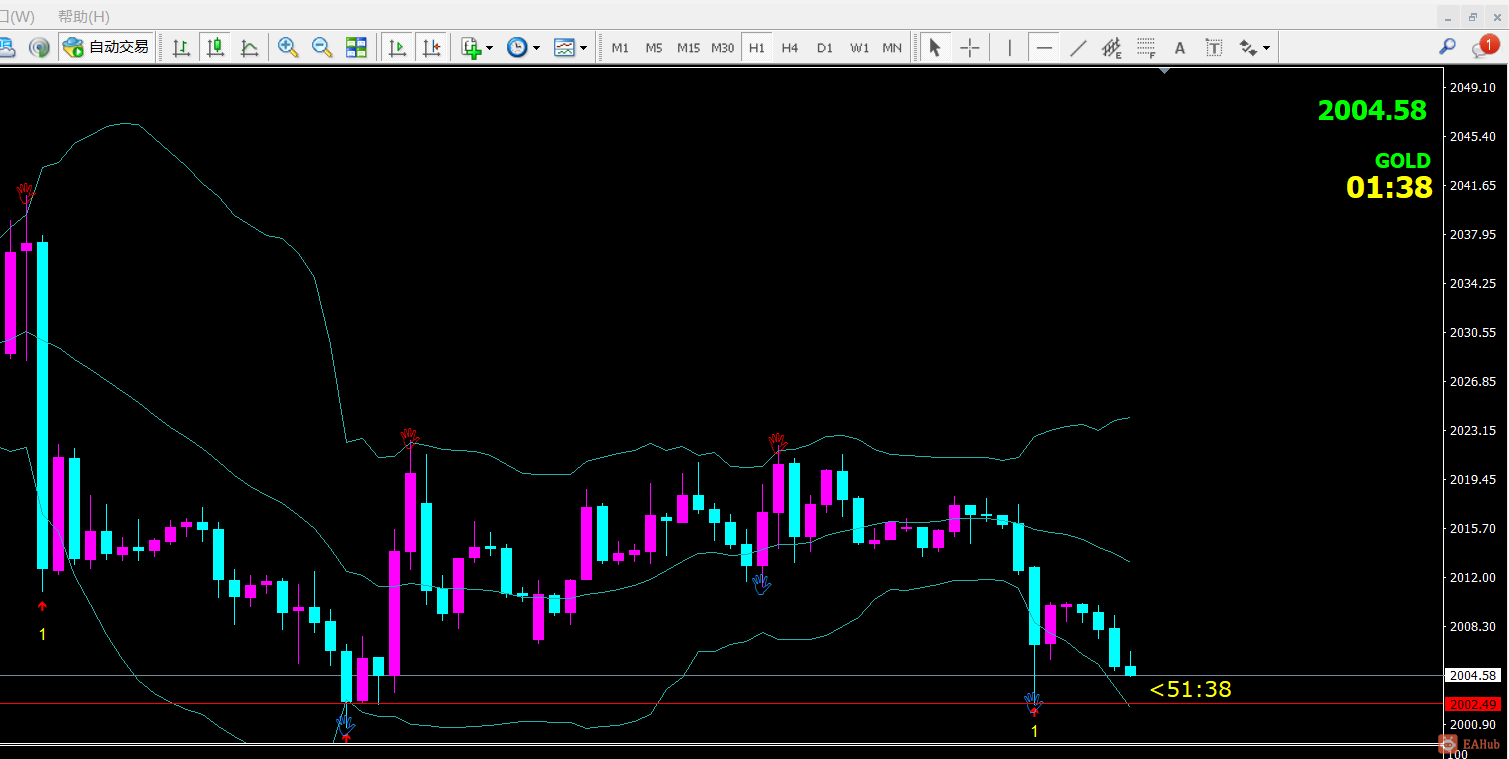Open the signals icon left of 自动交易
1509x759 pixels.
pyautogui.click(x=39, y=47)
